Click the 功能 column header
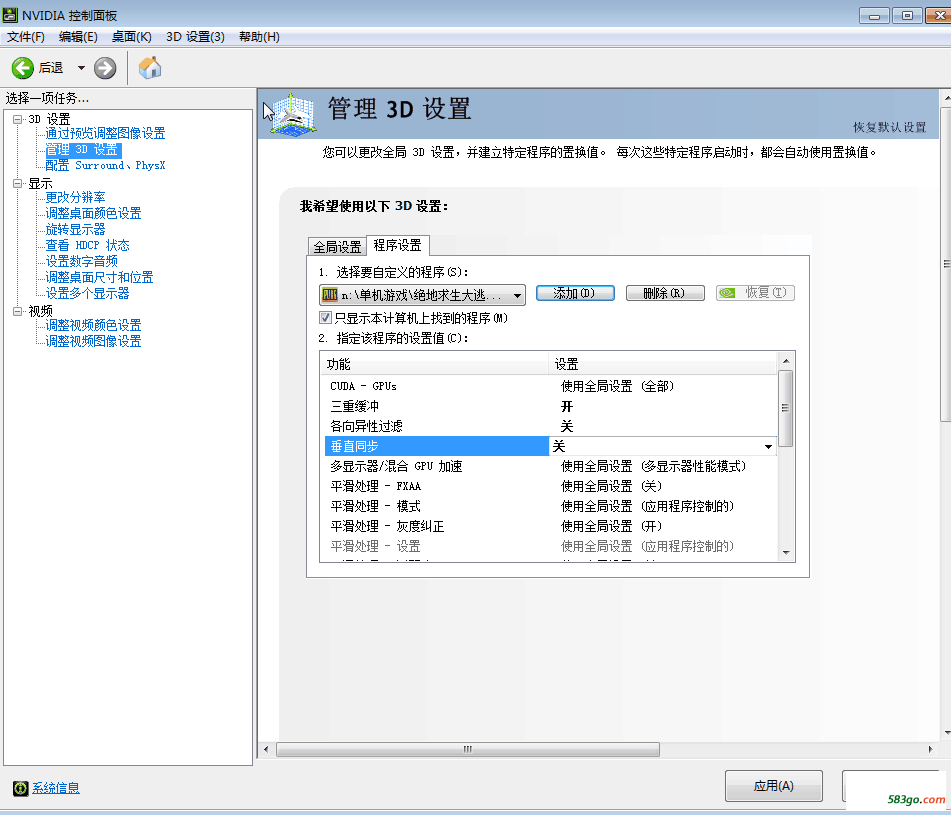Viewport: 951px width, 815px height. point(434,364)
